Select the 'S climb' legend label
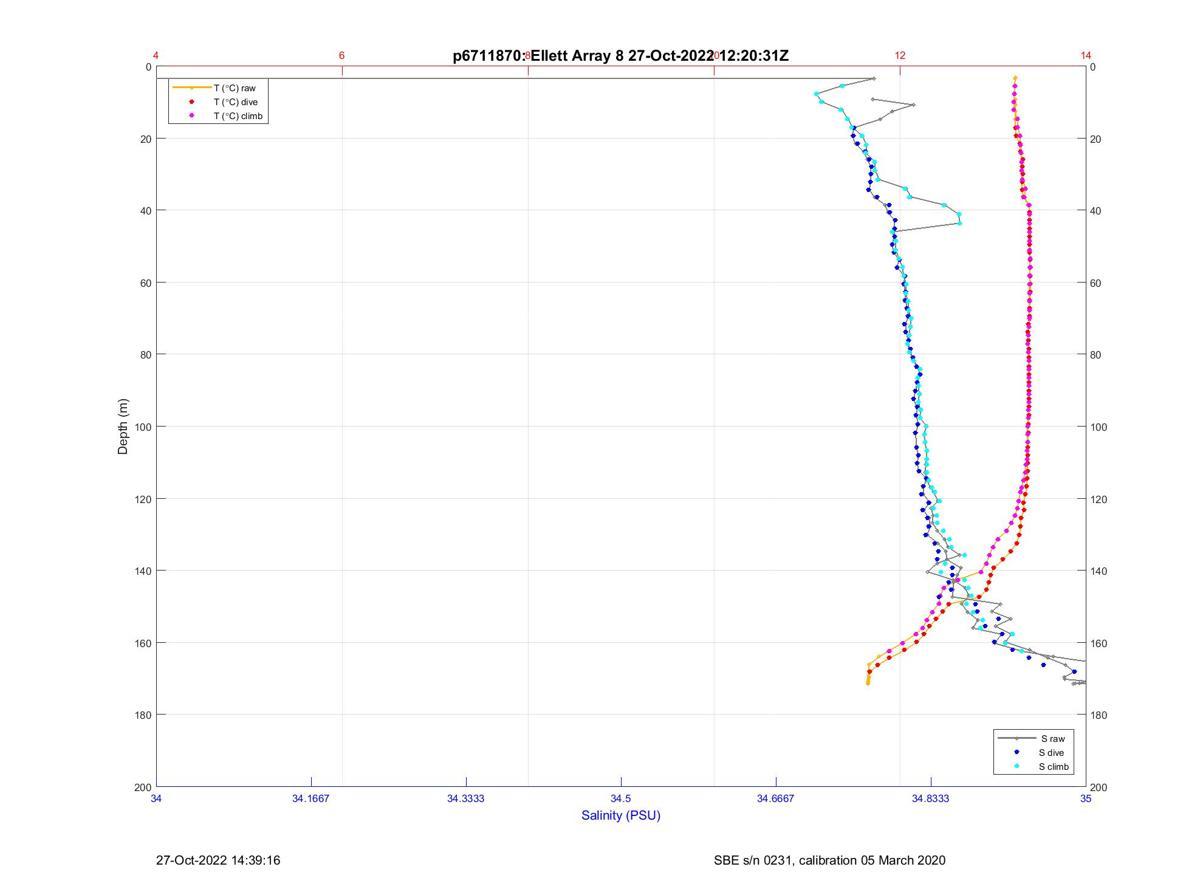Viewport: 1200px width, 885px height. click(x=1054, y=767)
